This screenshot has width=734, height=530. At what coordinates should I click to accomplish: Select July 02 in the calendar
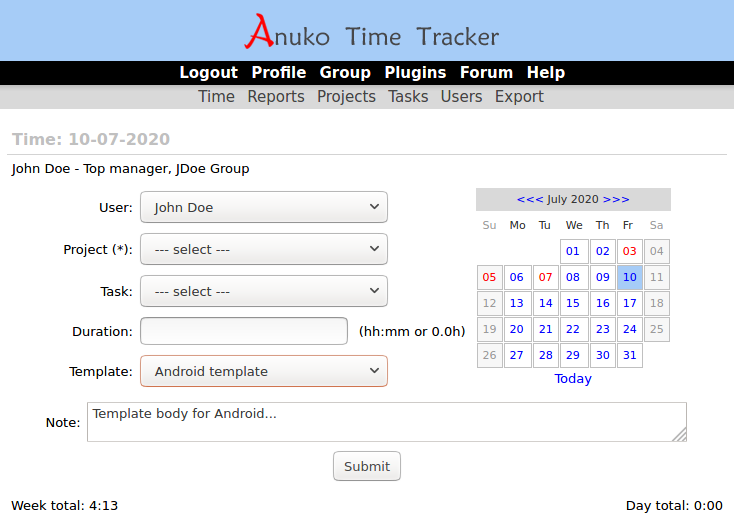click(602, 251)
